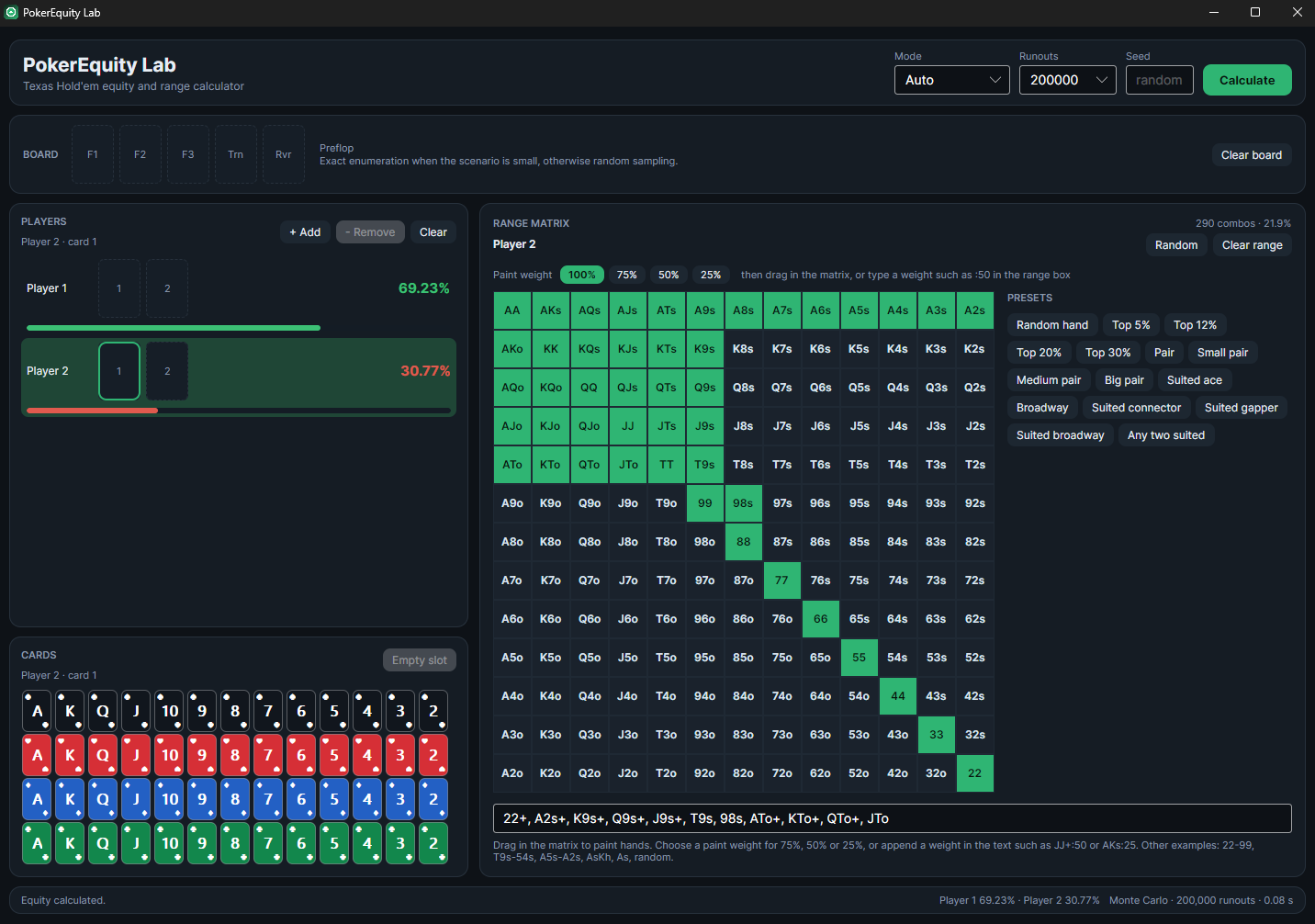
Task: Pick the green 8 of clubs card
Action: pyautogui.click(x=235, y=843)
